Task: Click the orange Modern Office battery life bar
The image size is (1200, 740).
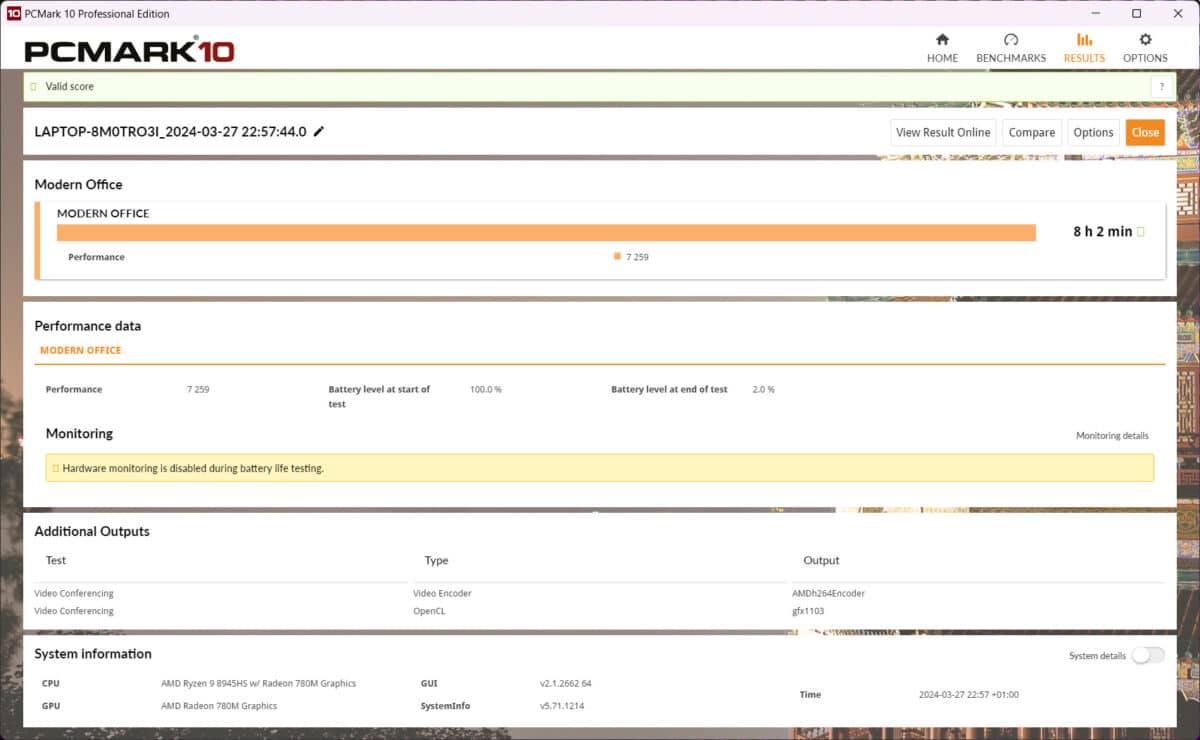Action: click(x=546, y=233)
